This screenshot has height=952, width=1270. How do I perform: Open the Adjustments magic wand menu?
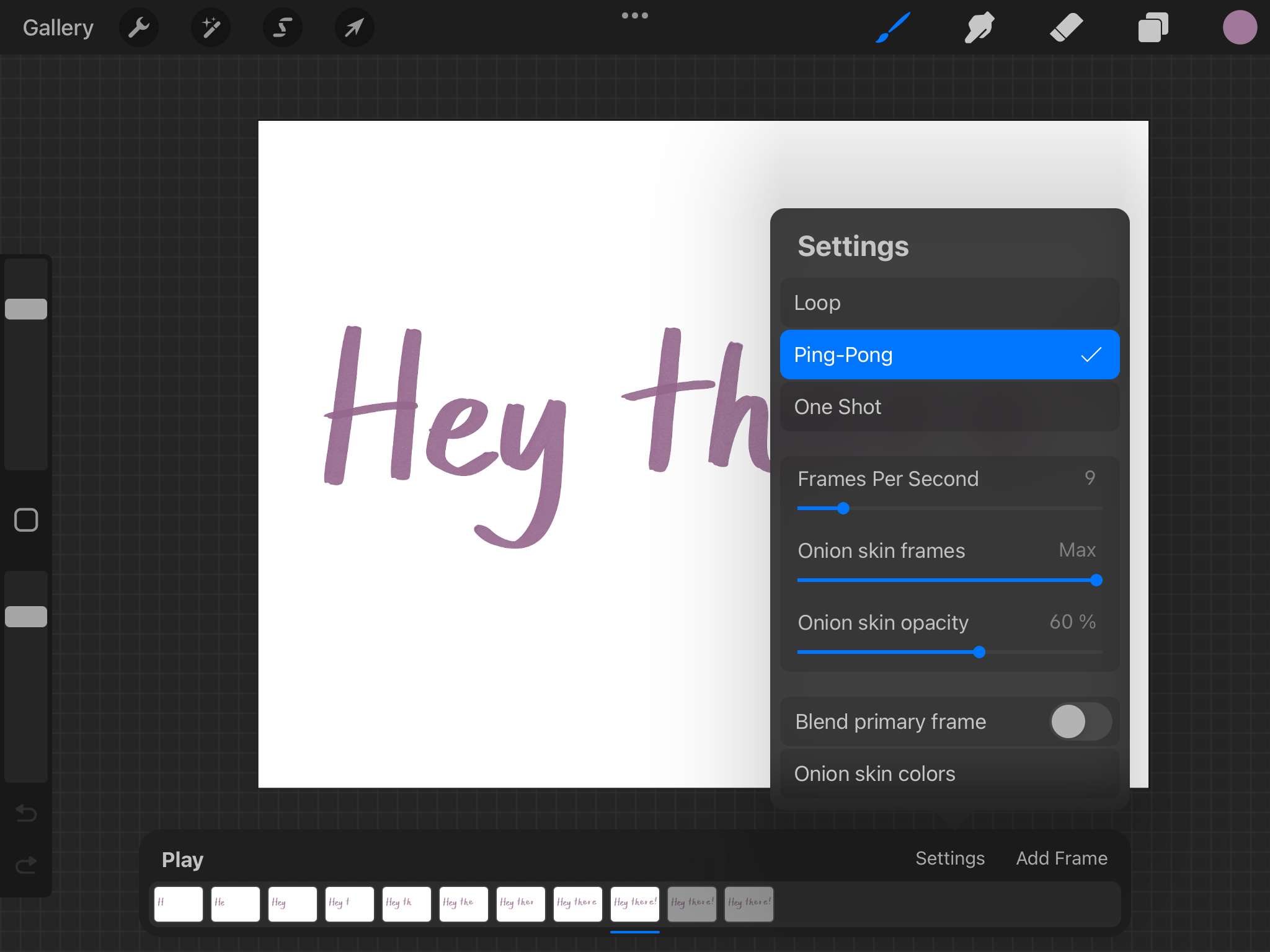[211, 27]
